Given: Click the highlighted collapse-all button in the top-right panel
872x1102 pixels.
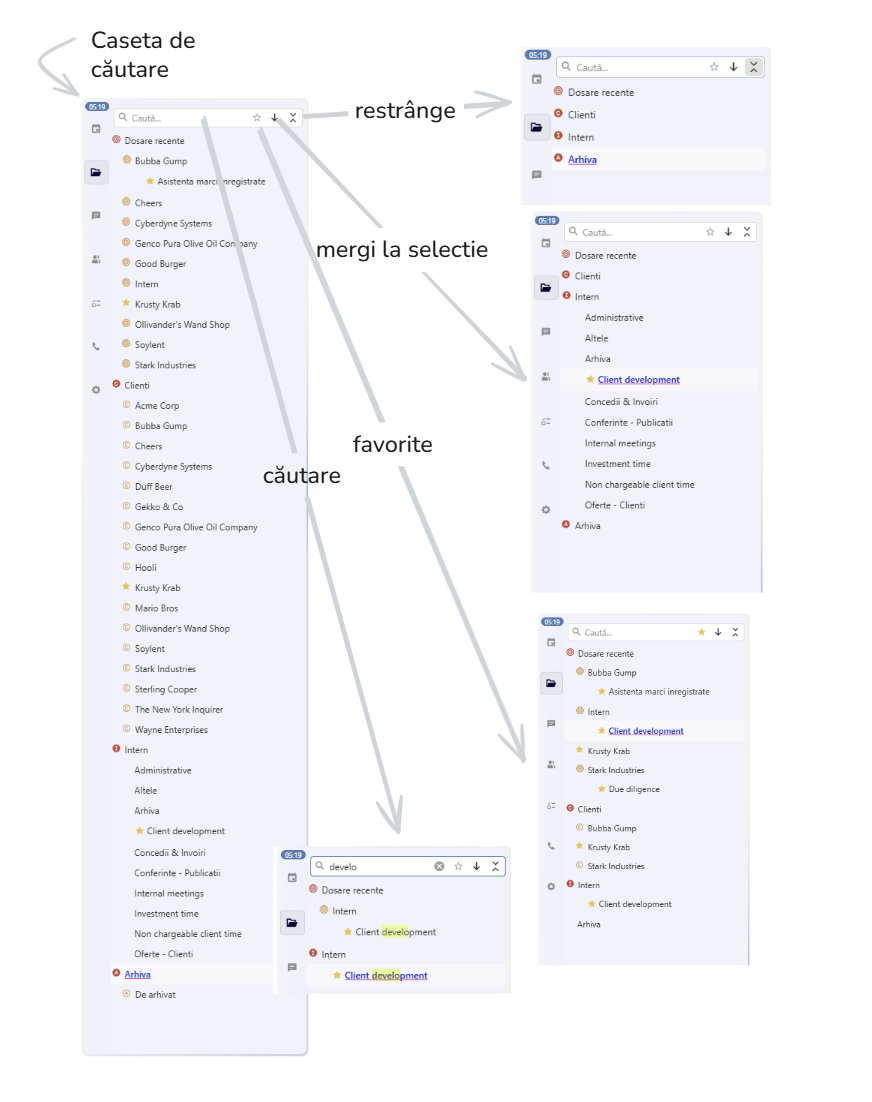Looking at the screenshot, I should click(x=753, y=67).
